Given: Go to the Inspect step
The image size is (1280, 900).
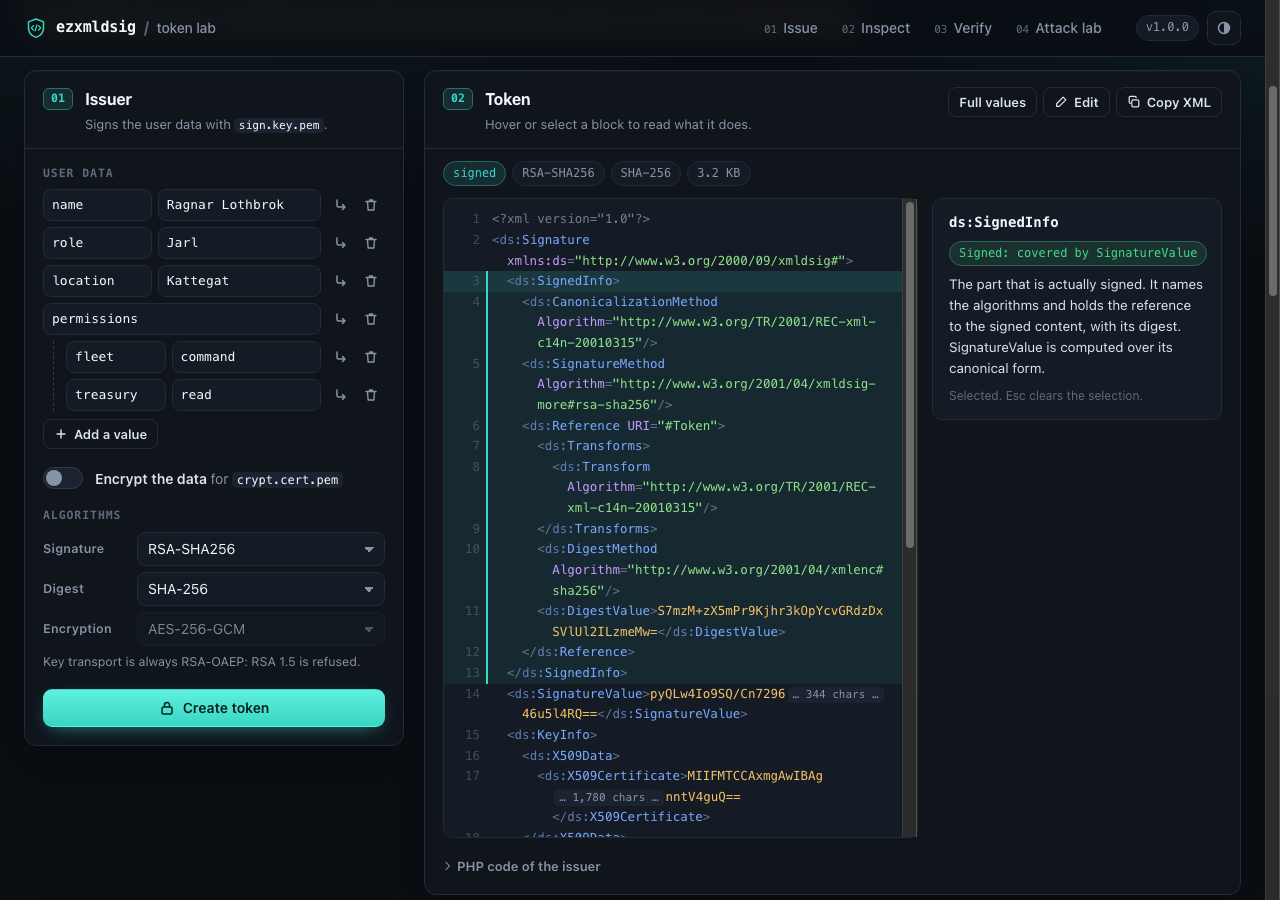Looking at the screenshot, I should pyautogui.click(x=876, y=28).
